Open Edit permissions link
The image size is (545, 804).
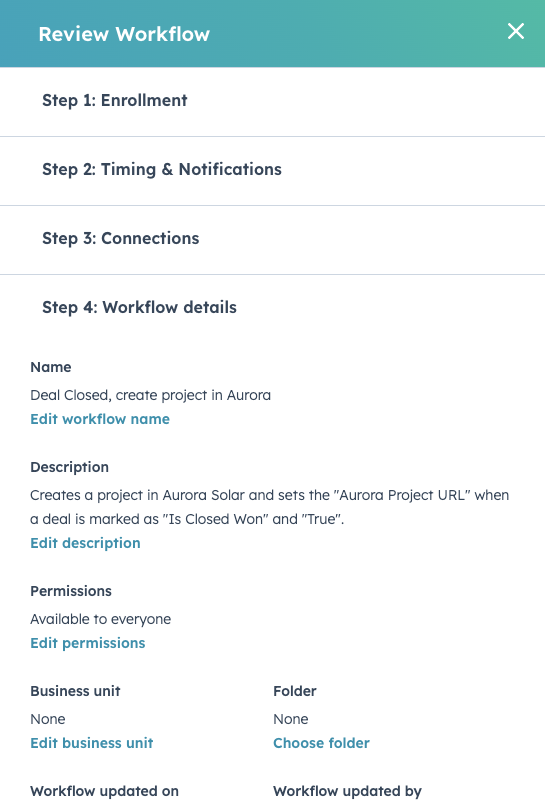point(88,643)
